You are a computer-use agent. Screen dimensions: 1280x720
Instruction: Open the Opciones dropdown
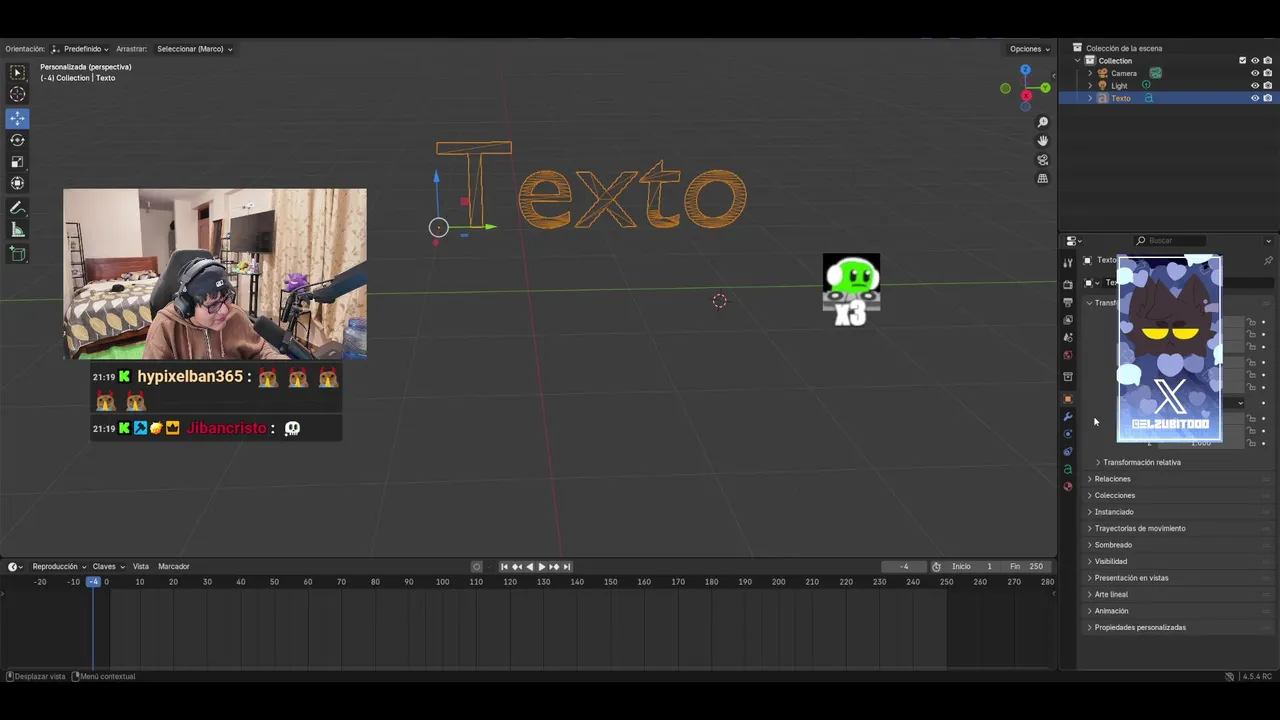pyautogui.click(x=1030, y=49)
